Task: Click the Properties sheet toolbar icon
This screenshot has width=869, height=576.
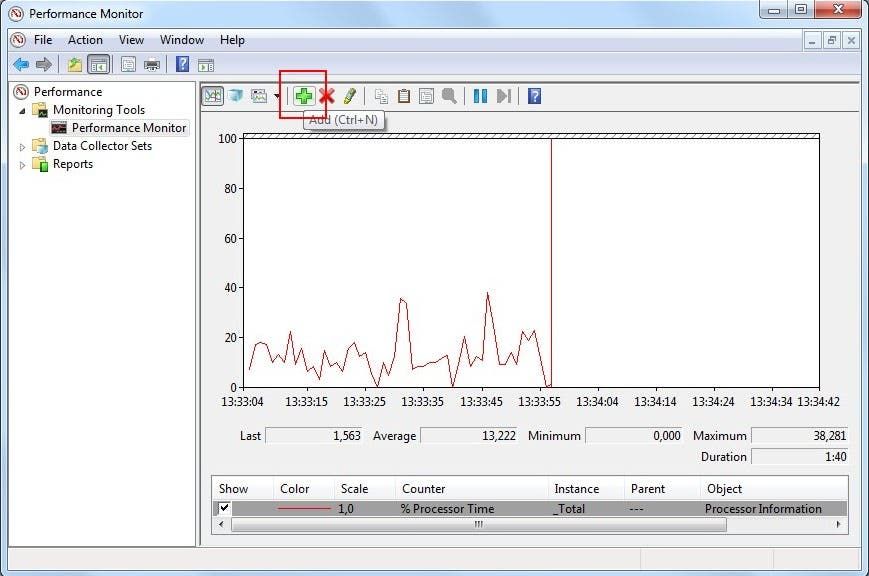Action: point(129,65)
